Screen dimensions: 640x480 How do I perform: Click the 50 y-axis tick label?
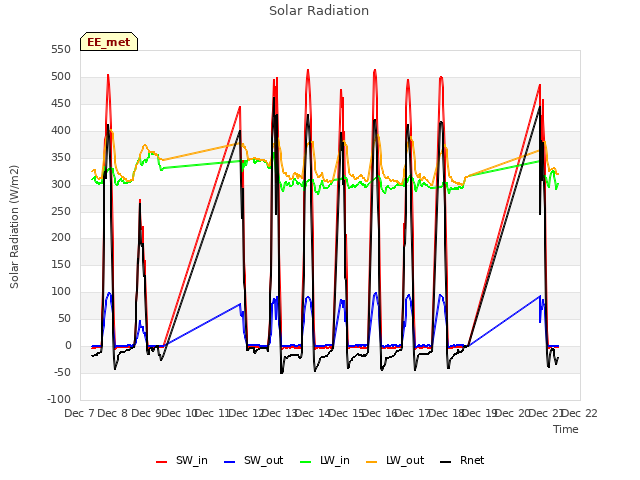(64, 318)
